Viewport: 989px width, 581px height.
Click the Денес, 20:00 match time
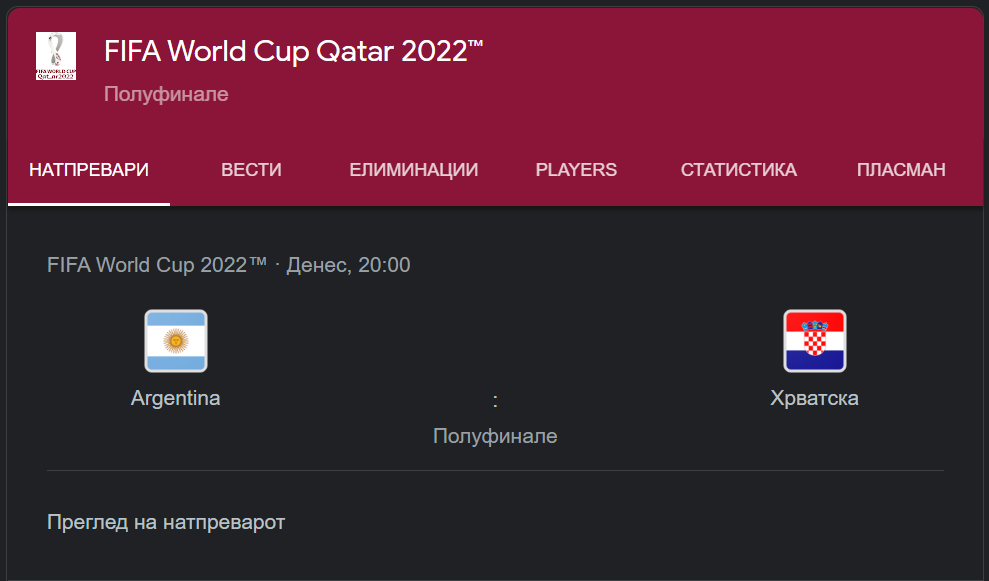coord(348,265)
